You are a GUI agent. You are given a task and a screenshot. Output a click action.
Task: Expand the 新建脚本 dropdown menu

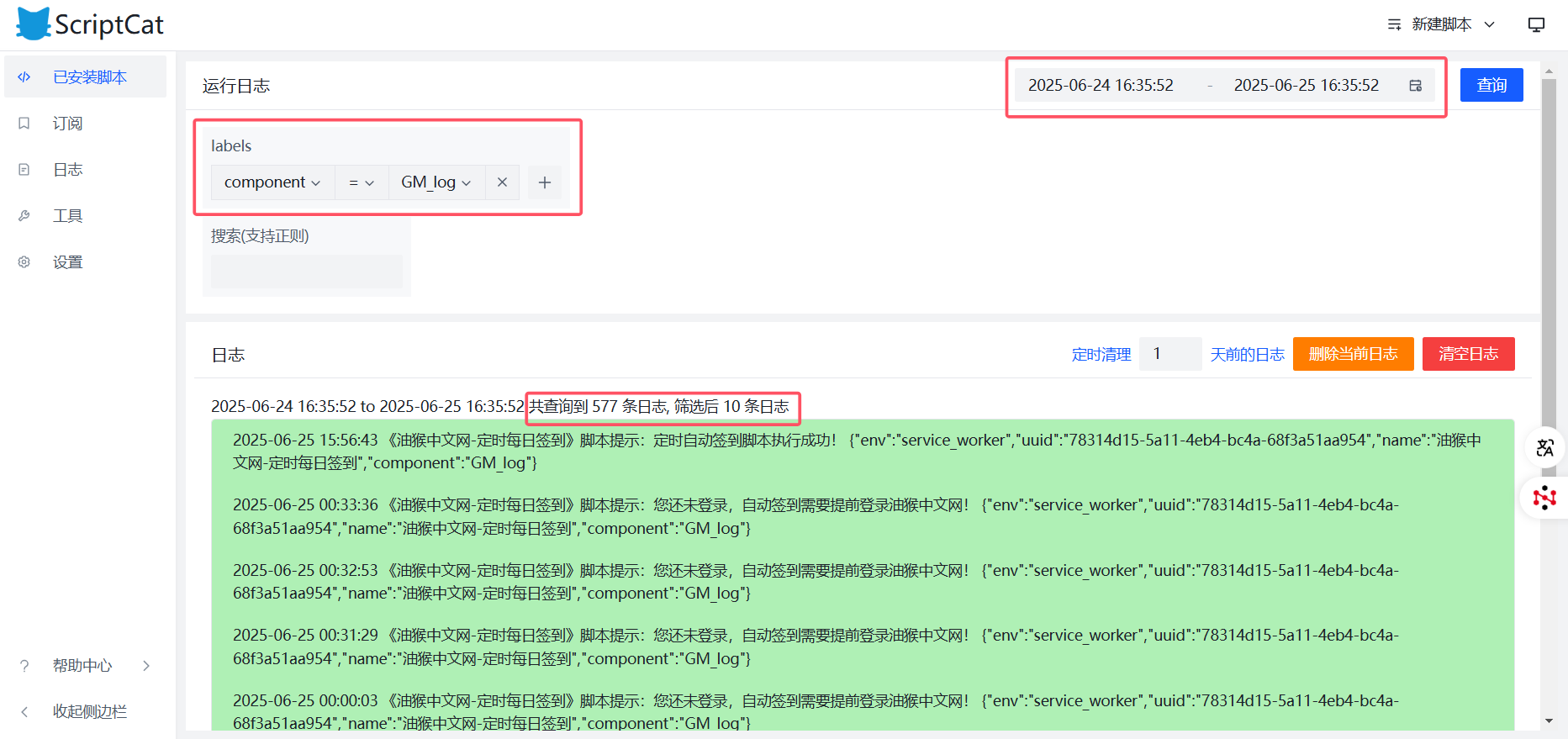click(1441, 24)
